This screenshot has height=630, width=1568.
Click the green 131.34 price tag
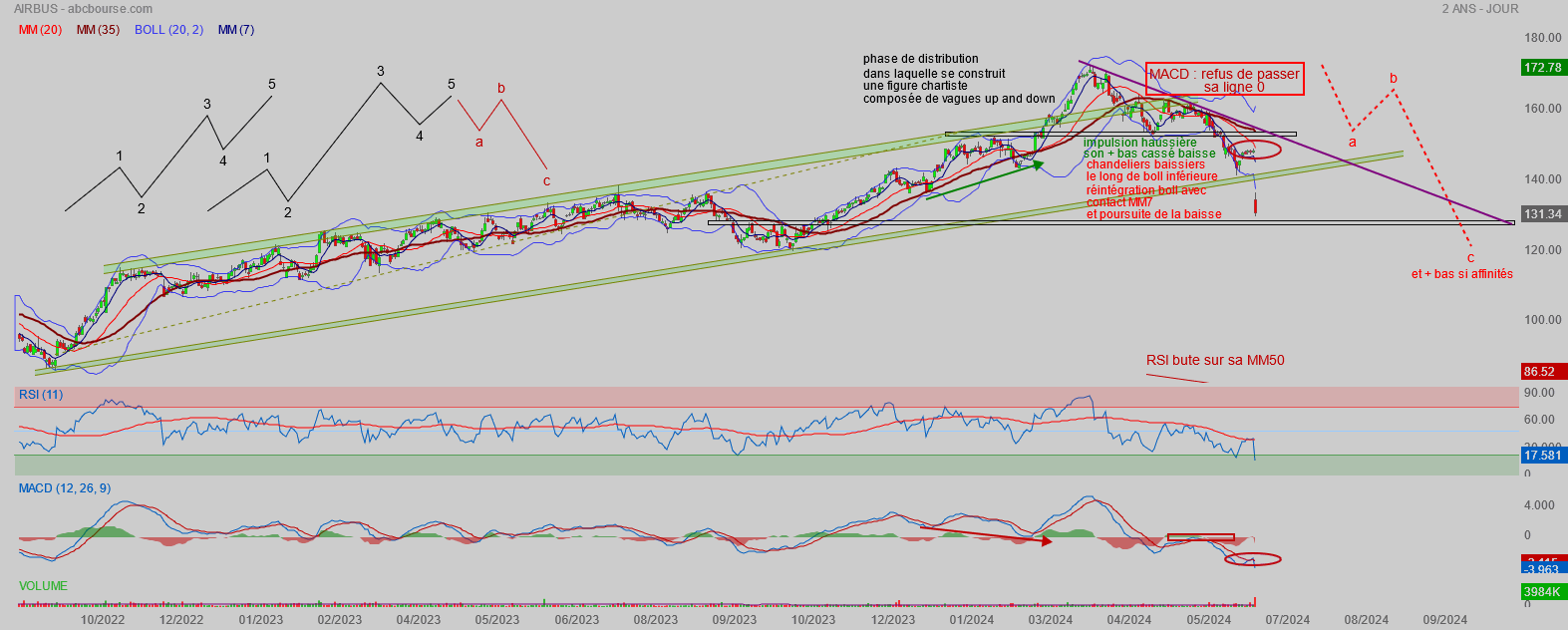pyautogui.click(x=1543, y=214)
